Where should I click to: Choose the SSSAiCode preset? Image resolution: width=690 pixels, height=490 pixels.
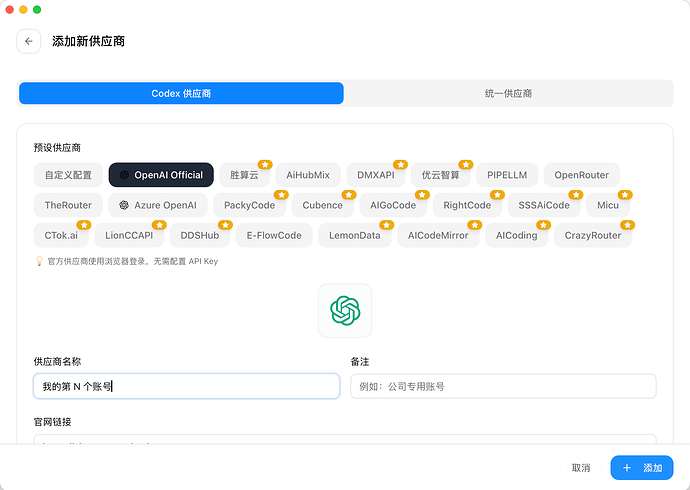(x=544, y=205)
